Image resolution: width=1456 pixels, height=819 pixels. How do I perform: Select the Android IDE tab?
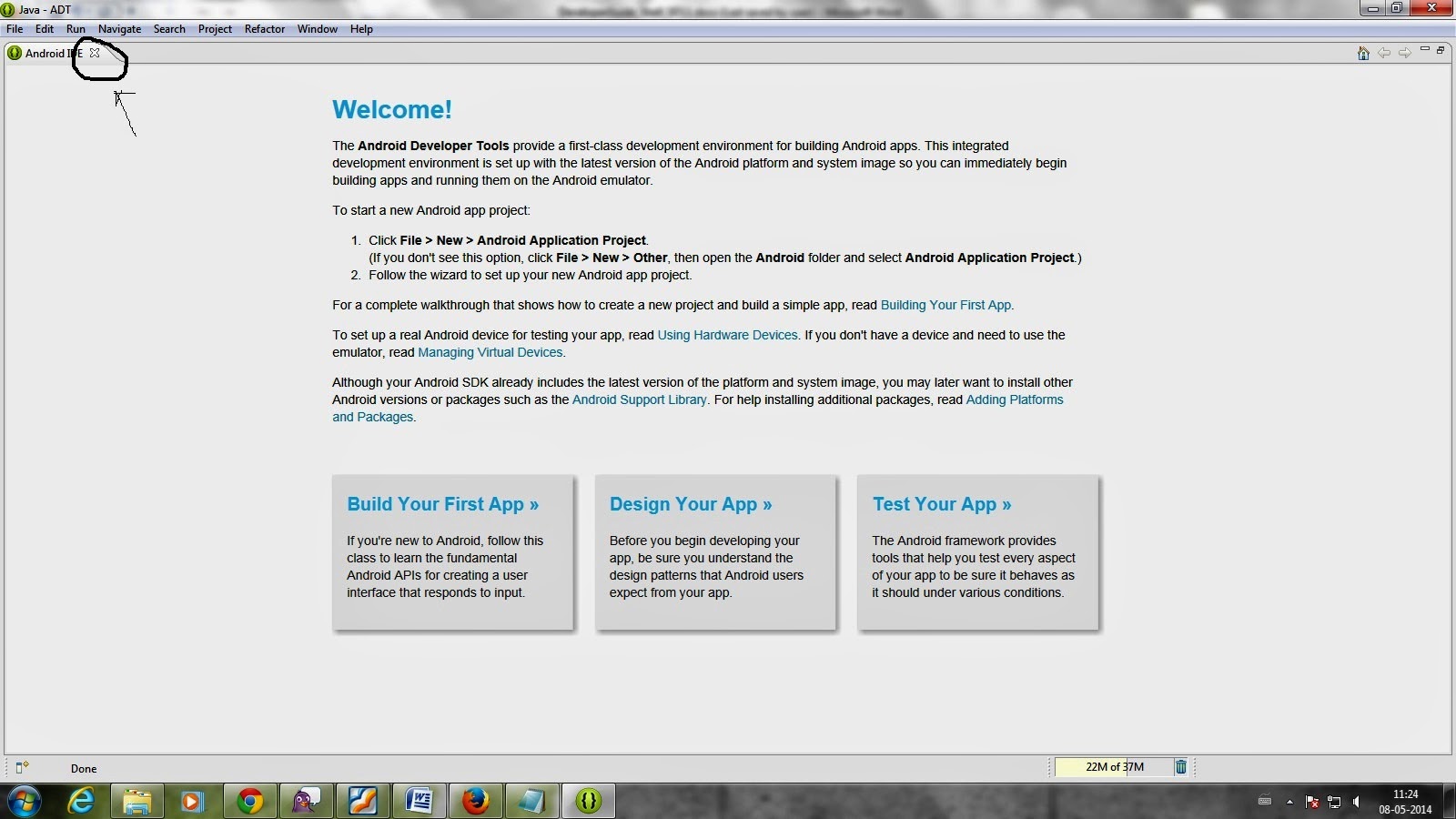tap(54, 53)
